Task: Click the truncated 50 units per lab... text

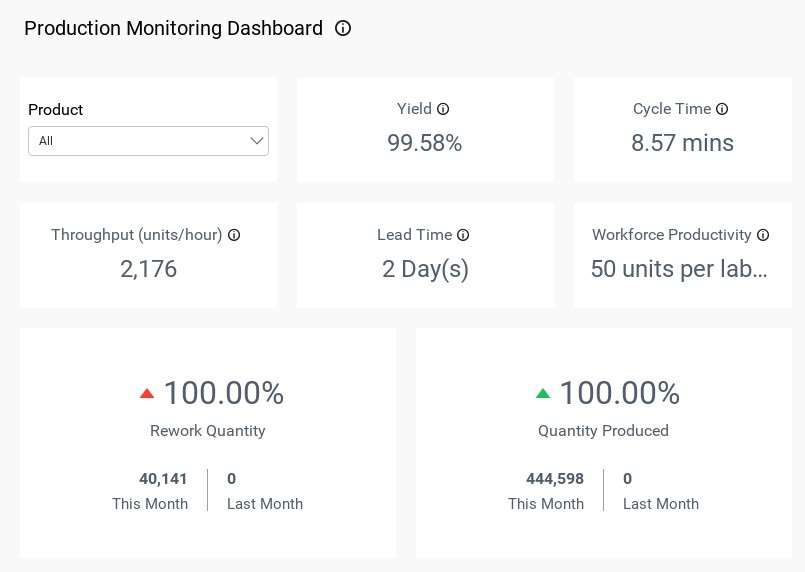Action: 679,269
